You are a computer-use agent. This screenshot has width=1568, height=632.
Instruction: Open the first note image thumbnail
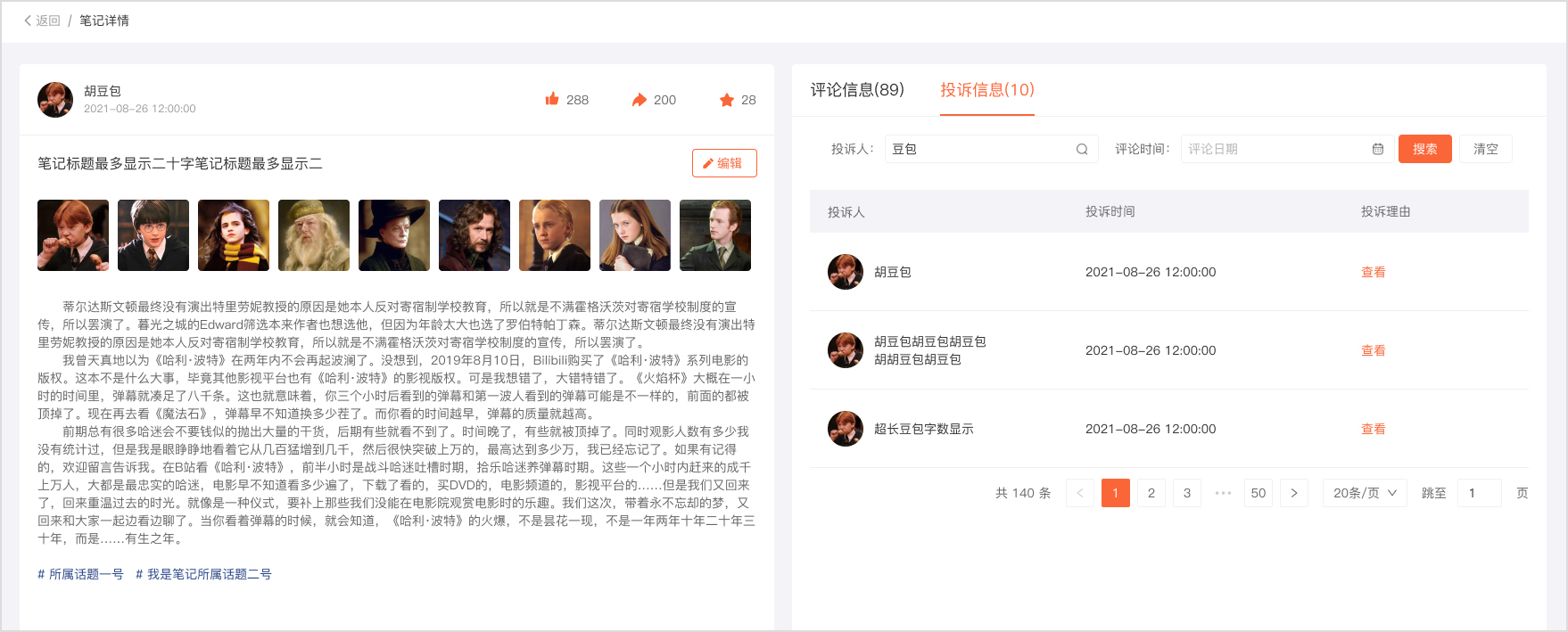coord(73,235)
